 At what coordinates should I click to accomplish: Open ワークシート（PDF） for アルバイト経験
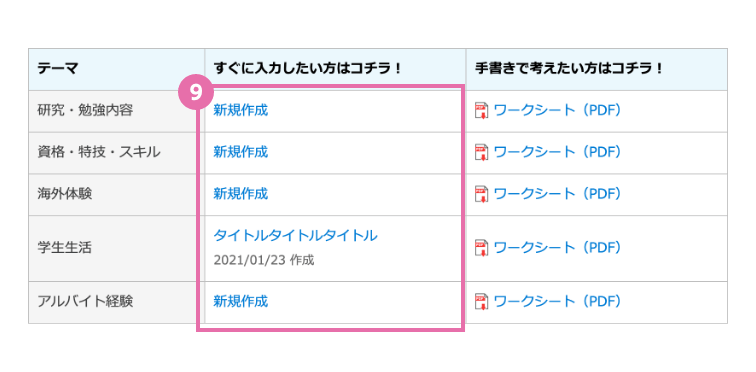pos(557,302)
